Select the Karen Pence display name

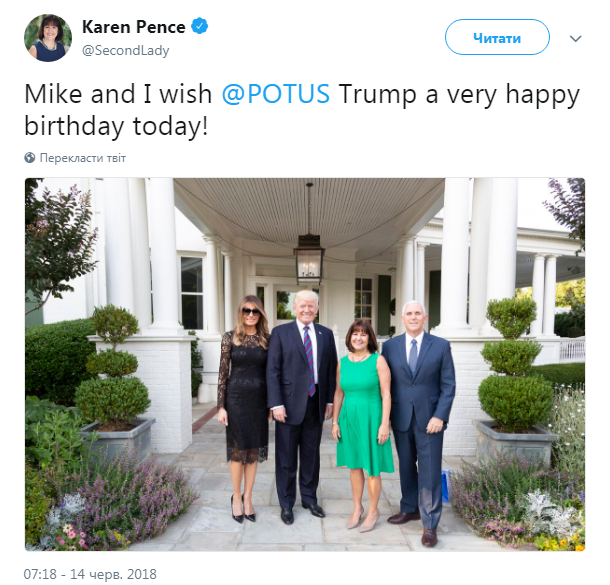(x=134, y=26)
